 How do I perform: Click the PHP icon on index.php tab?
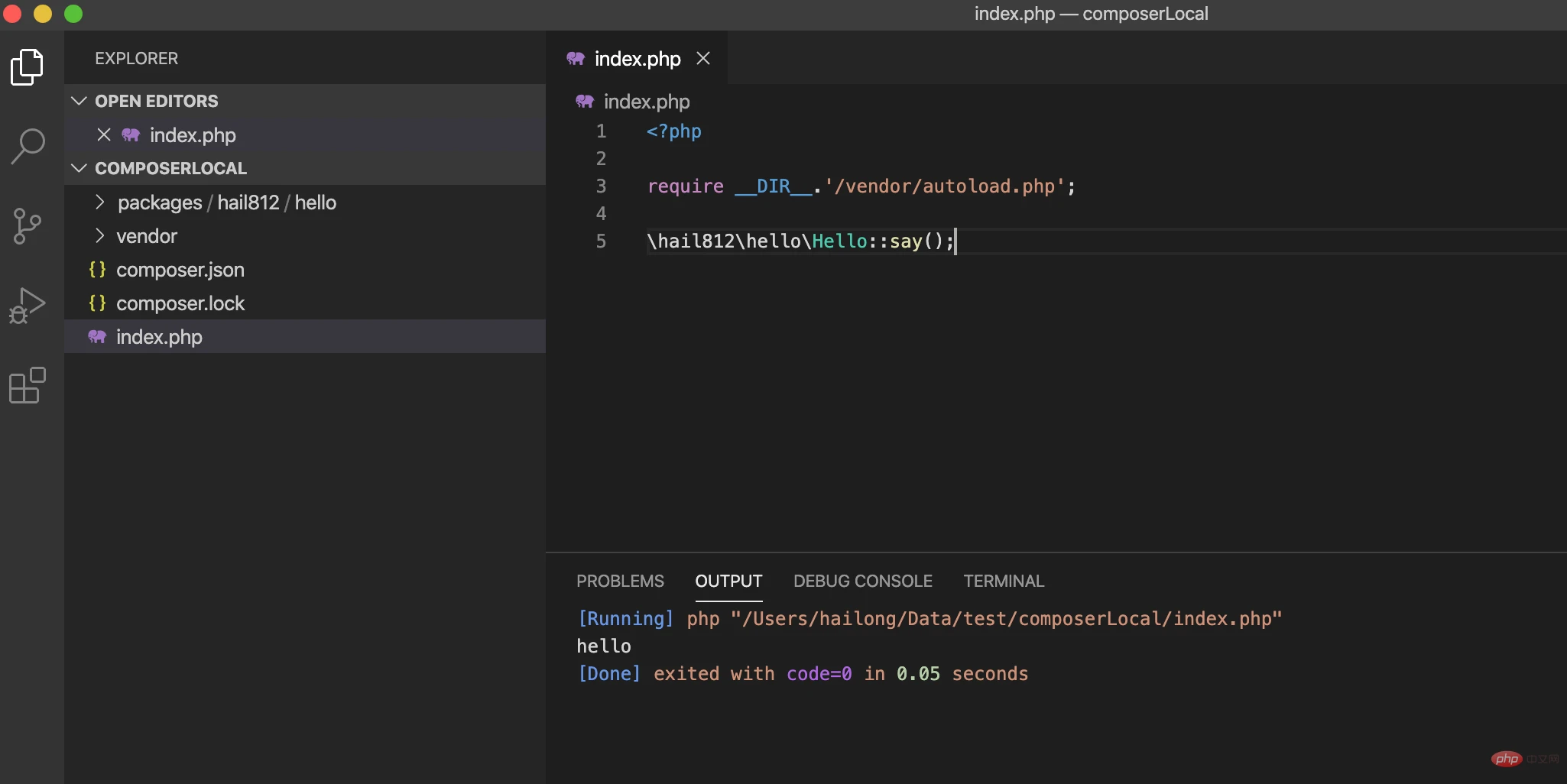(576, 59)
